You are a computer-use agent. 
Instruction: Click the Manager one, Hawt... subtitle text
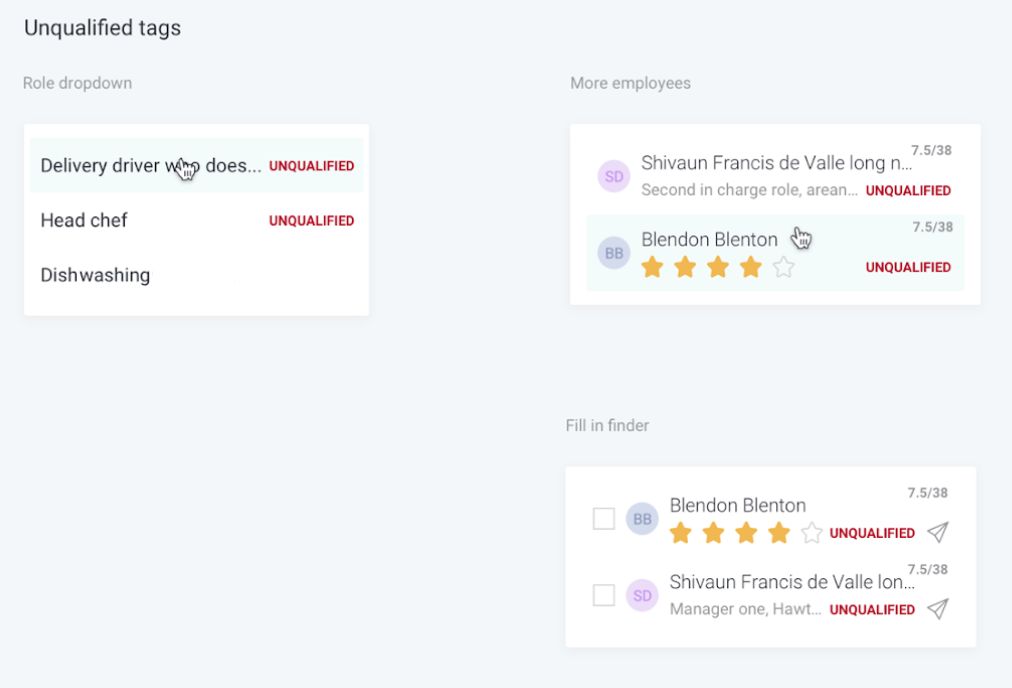[x=745, y=609]
